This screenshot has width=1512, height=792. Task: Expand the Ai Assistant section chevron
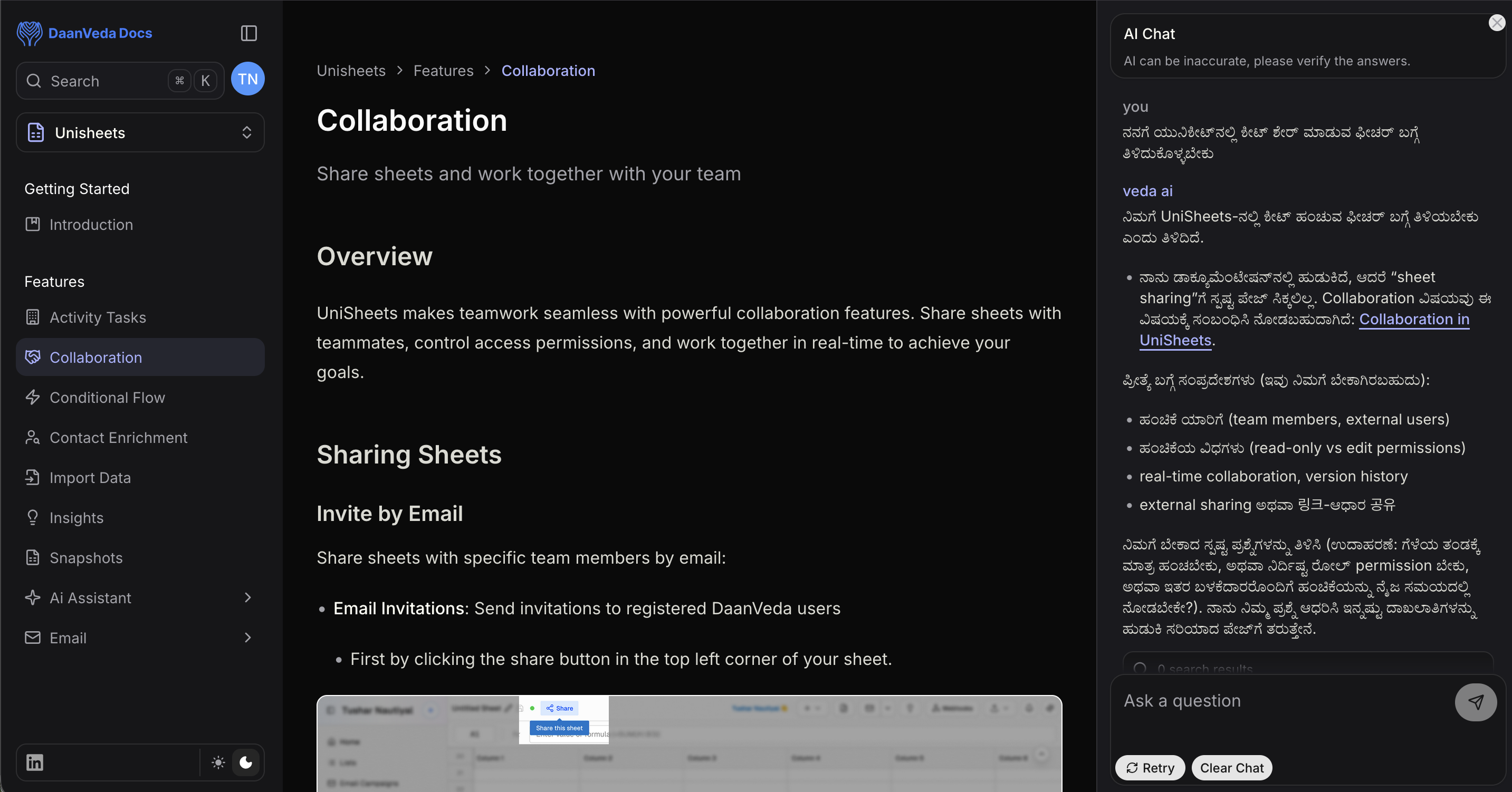(x=248, y=597)
